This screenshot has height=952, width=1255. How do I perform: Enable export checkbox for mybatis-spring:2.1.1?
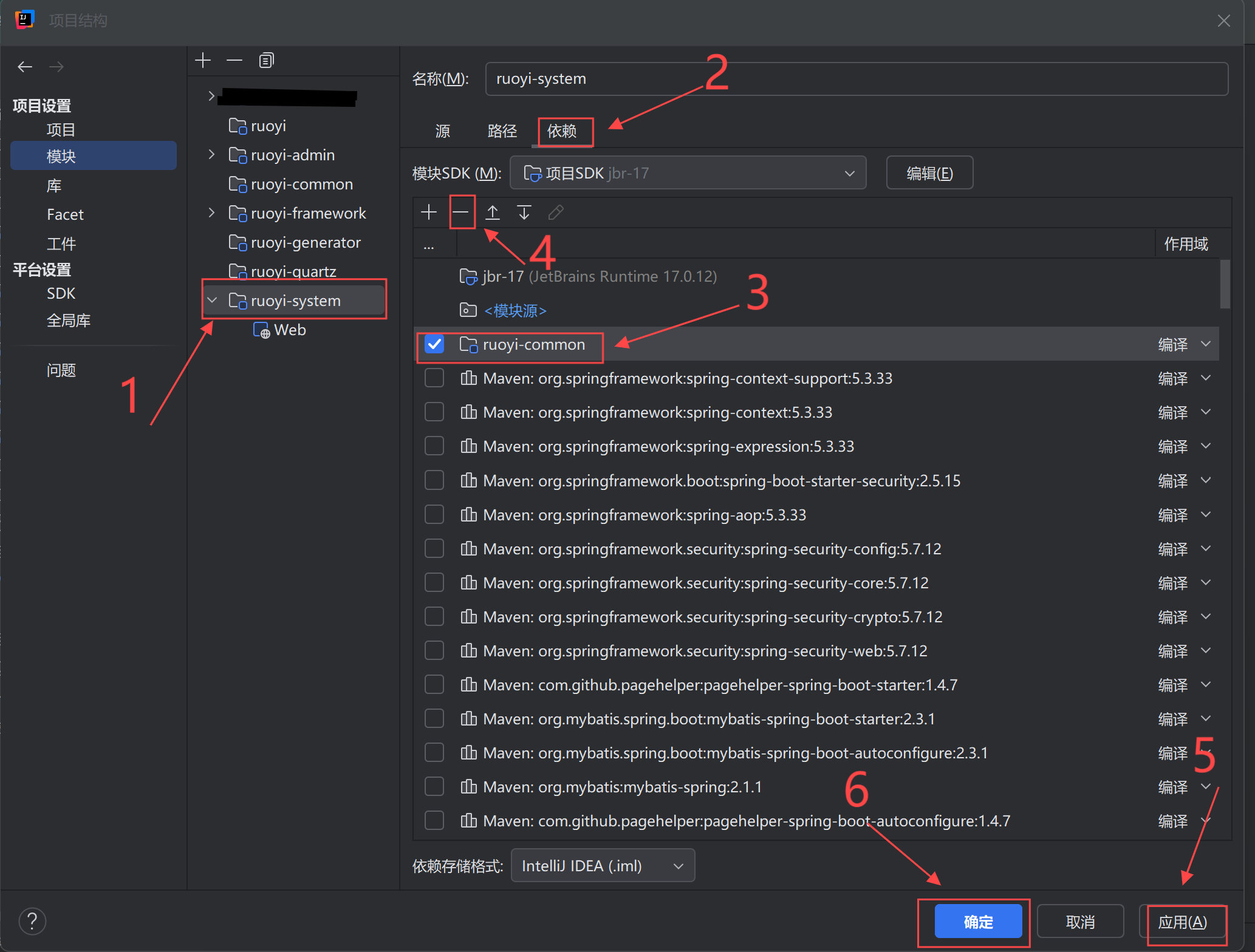click(434, 787)
